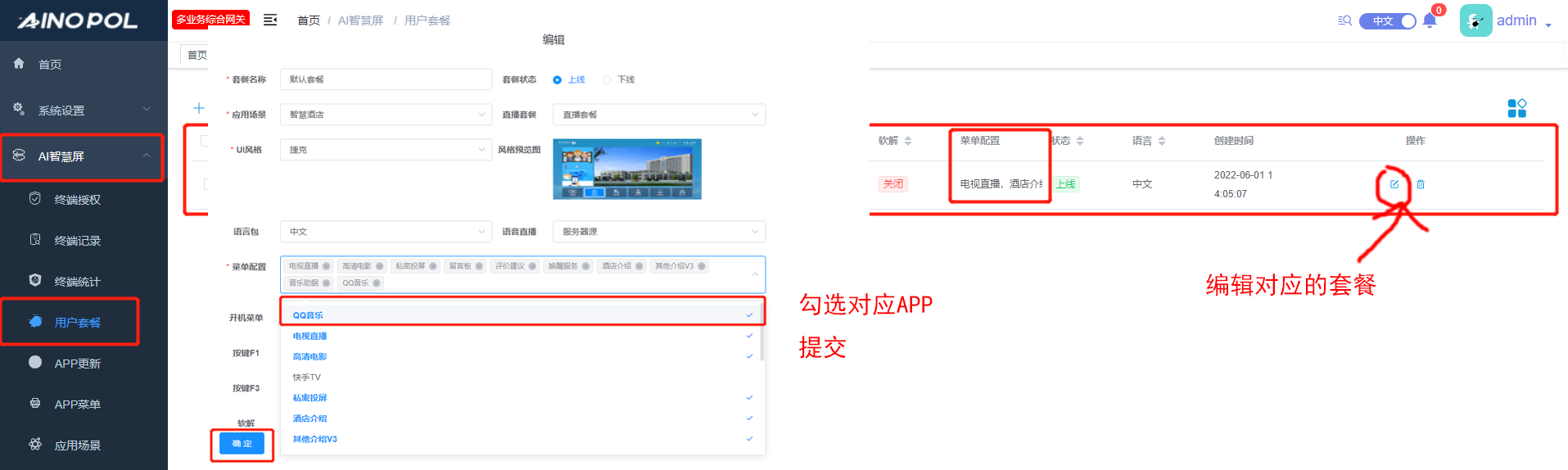This screenshot has width=1568, height=470.
Task: Open the UI风格 dropdown showing 捷克
Action: 386,150
